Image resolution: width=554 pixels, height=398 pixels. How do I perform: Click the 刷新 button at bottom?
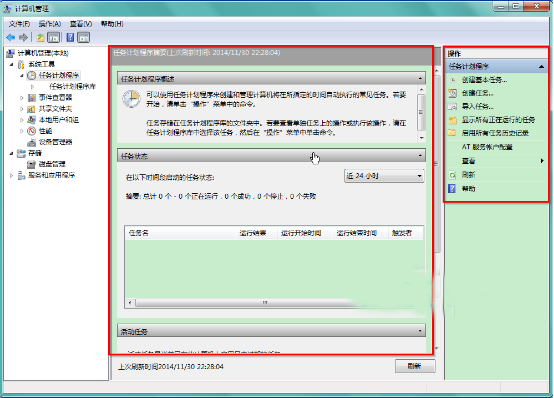click(415, 366)
